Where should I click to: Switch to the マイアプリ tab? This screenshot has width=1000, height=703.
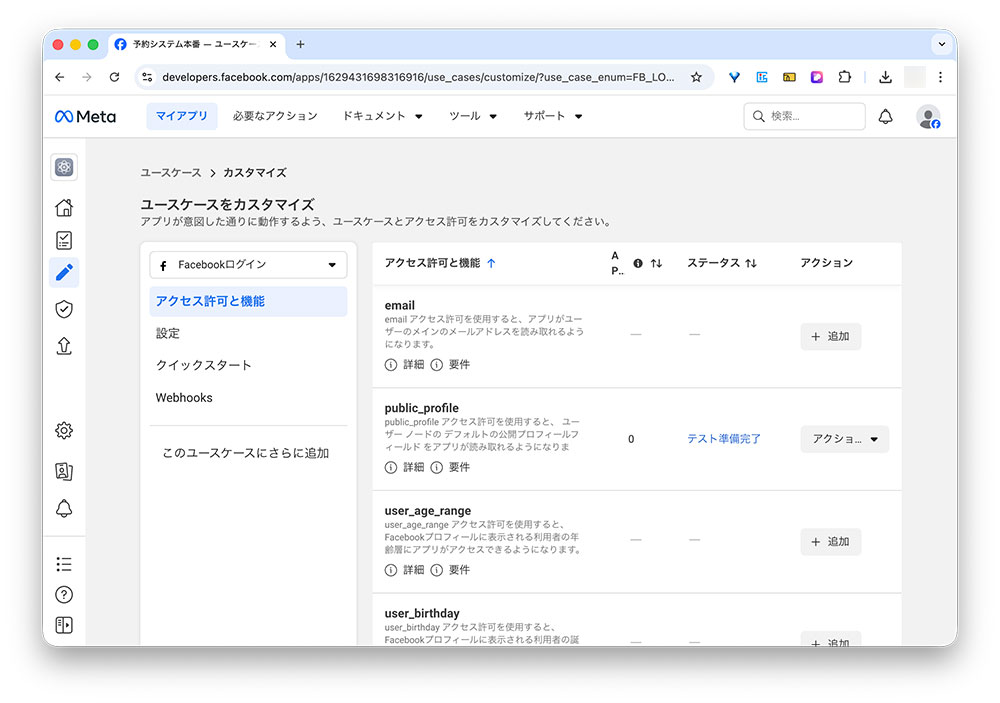coord(181,116)
